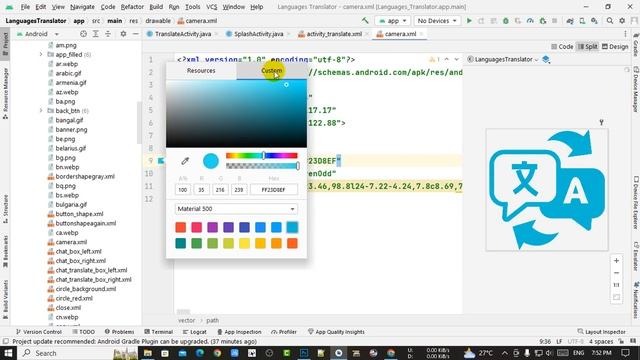This screenshot has height=360, width=640.
Task: Open File Explorer from taskbar
Action: (148, 353)
